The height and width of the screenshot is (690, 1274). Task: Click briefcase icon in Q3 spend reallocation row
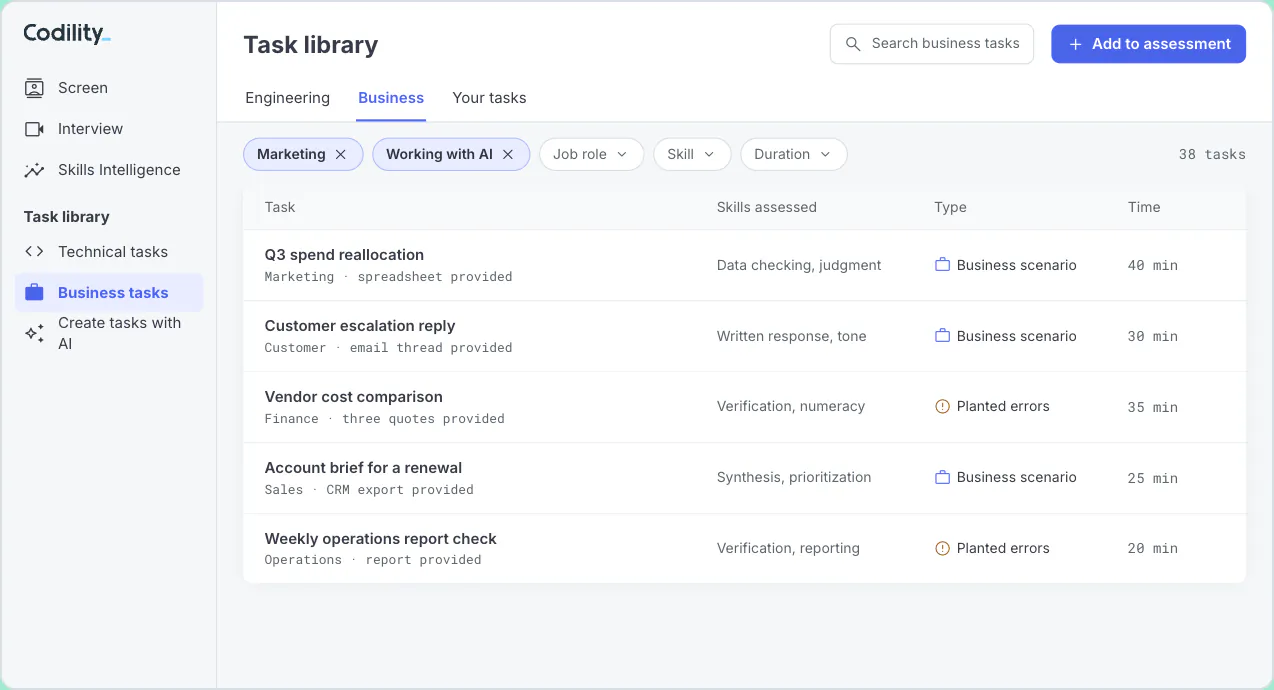(x=942, y=265)
